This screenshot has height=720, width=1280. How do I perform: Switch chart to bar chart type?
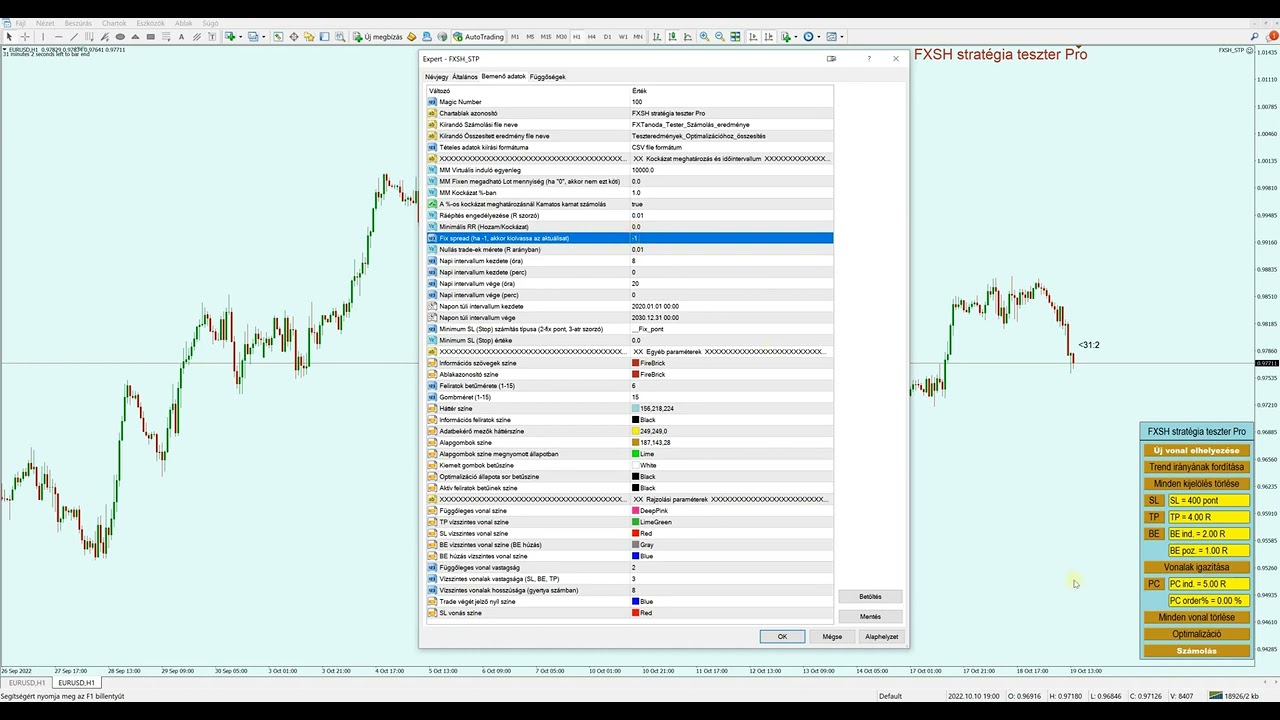tap(657, 37)
